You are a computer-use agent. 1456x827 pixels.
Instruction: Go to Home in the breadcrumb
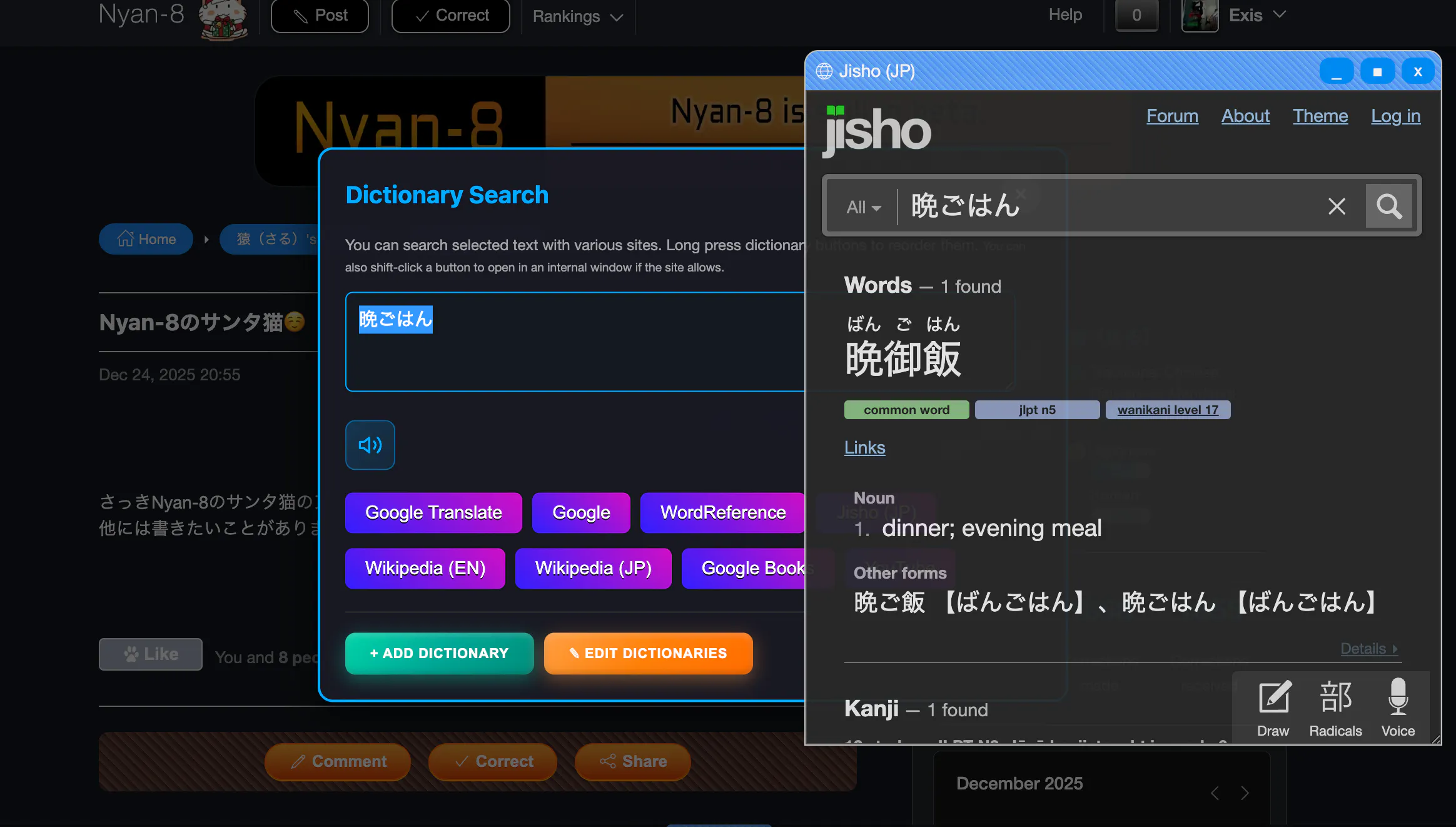coord(146,239)
